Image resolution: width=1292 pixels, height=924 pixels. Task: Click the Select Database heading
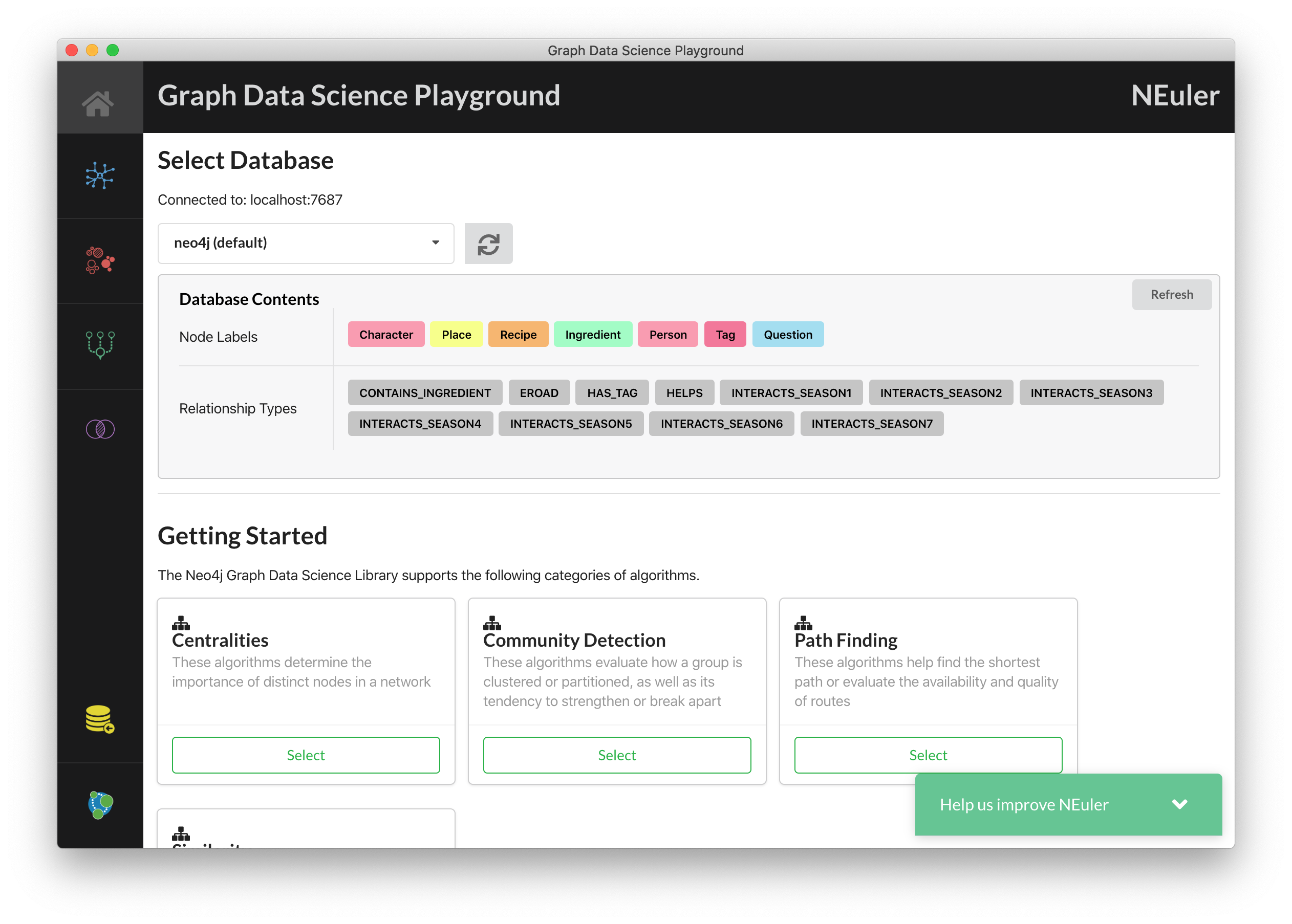(x=245, y=161)
